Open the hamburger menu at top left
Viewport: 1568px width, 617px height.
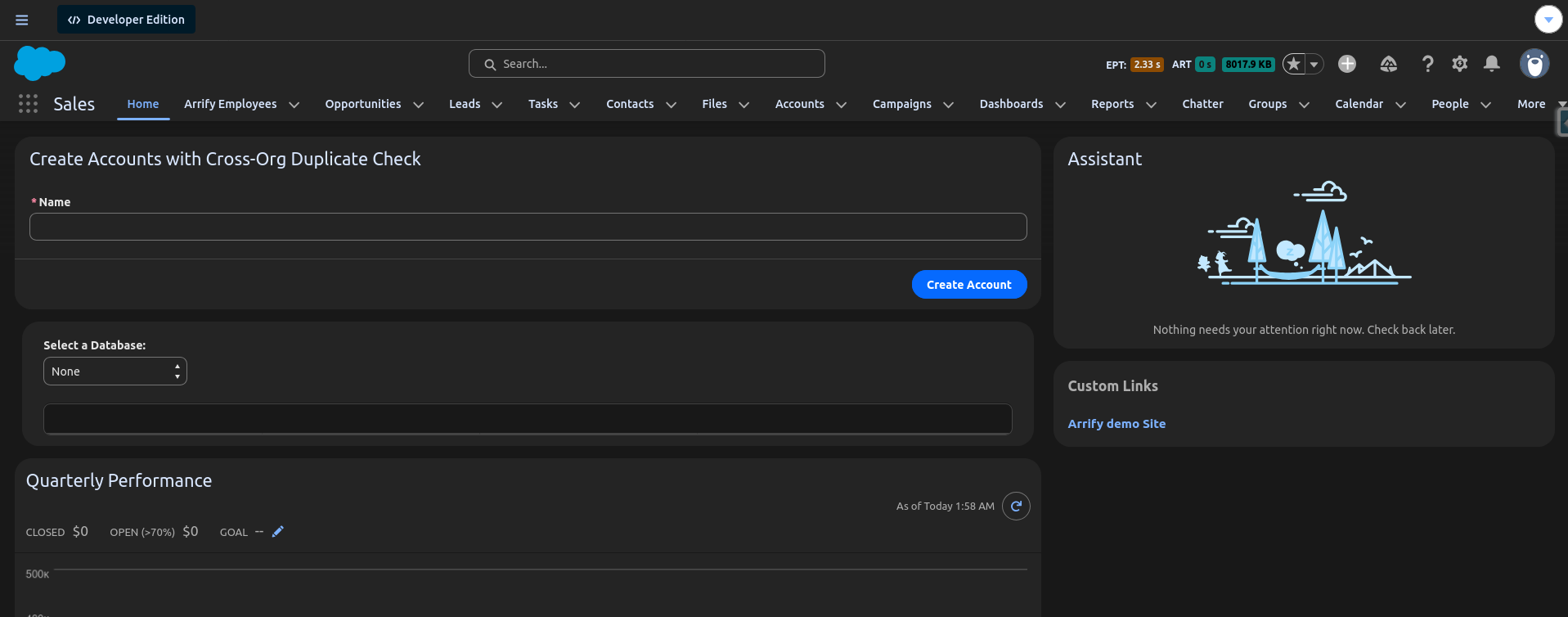(x=22, y=20)
